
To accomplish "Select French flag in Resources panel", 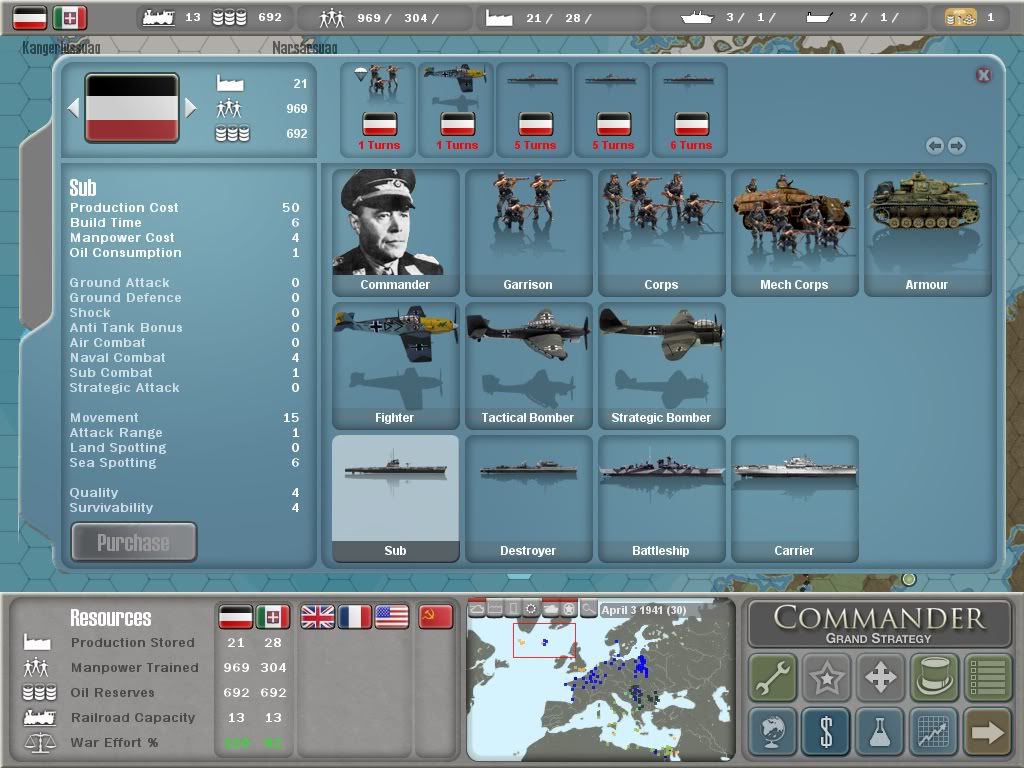I will (x=355, y=616).
